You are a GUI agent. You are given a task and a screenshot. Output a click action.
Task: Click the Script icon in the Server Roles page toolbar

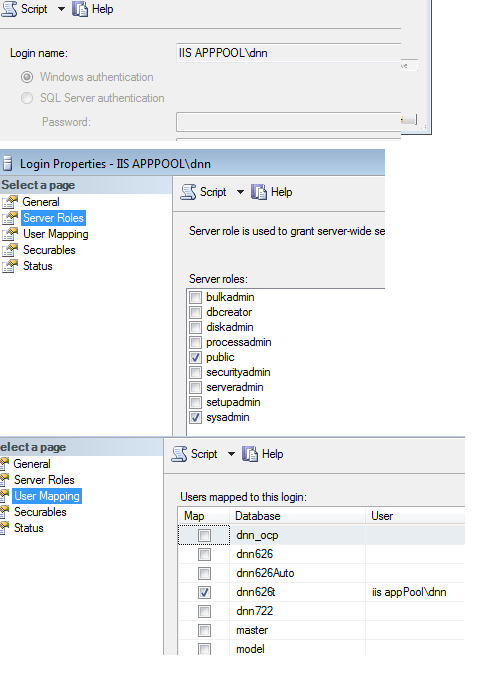[x=188, y=192]
